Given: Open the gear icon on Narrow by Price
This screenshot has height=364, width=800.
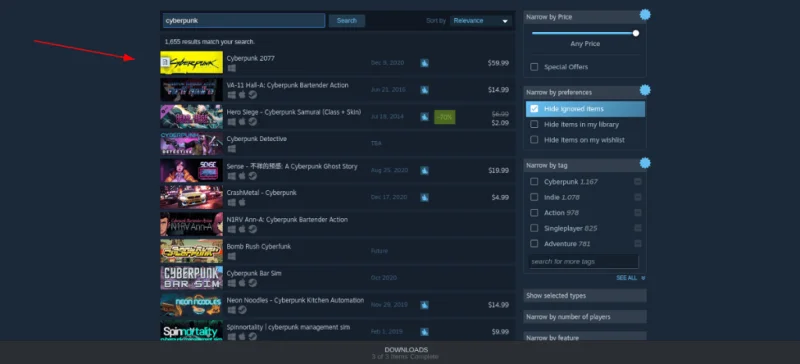Looking at the screenshot, I should click(x=645, y=14).
